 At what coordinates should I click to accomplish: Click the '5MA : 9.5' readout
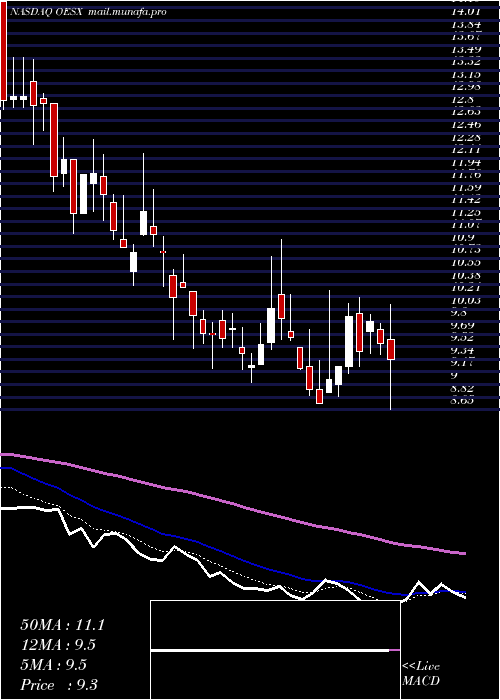[x=54, y=665]
